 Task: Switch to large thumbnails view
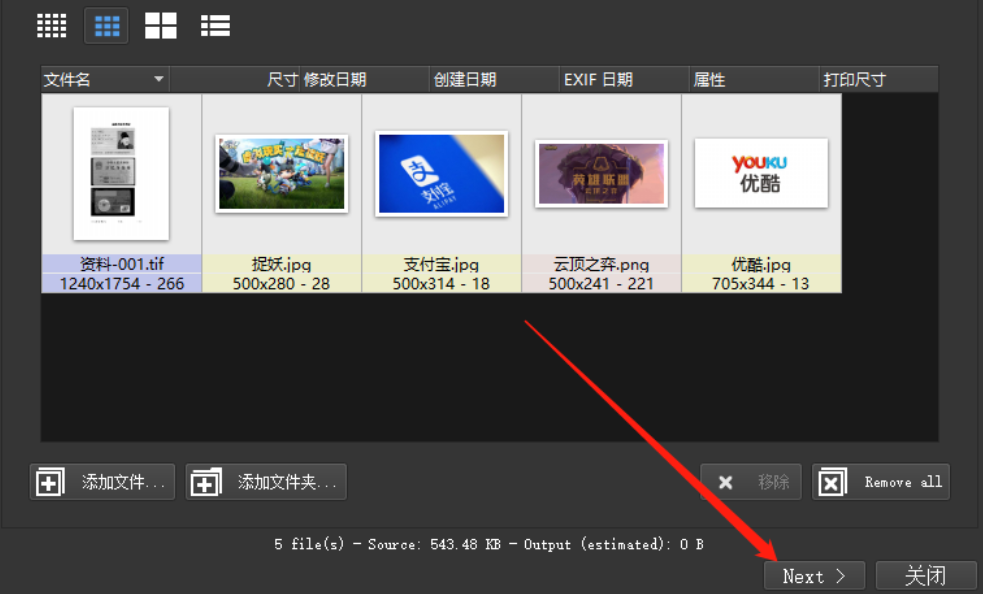pyautogui.click(x=160, y=26)
